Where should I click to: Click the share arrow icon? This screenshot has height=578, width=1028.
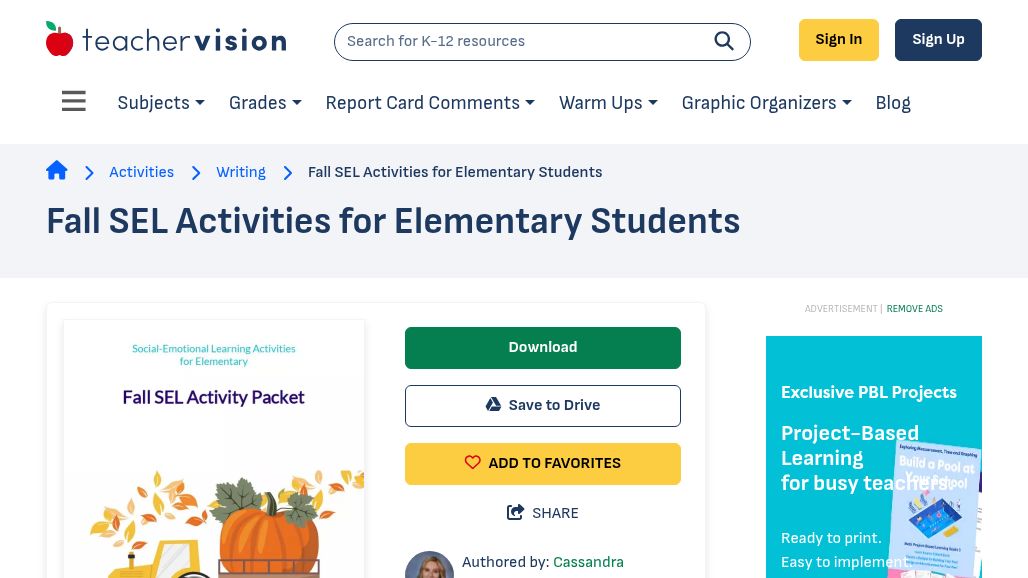516,513
